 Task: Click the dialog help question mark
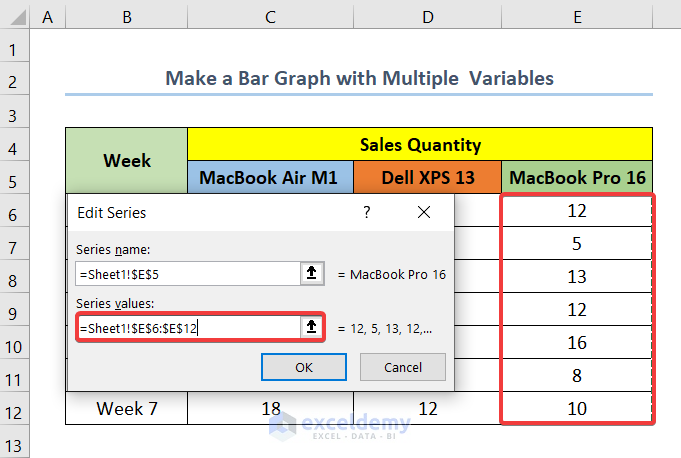click(x=367, y=212)
